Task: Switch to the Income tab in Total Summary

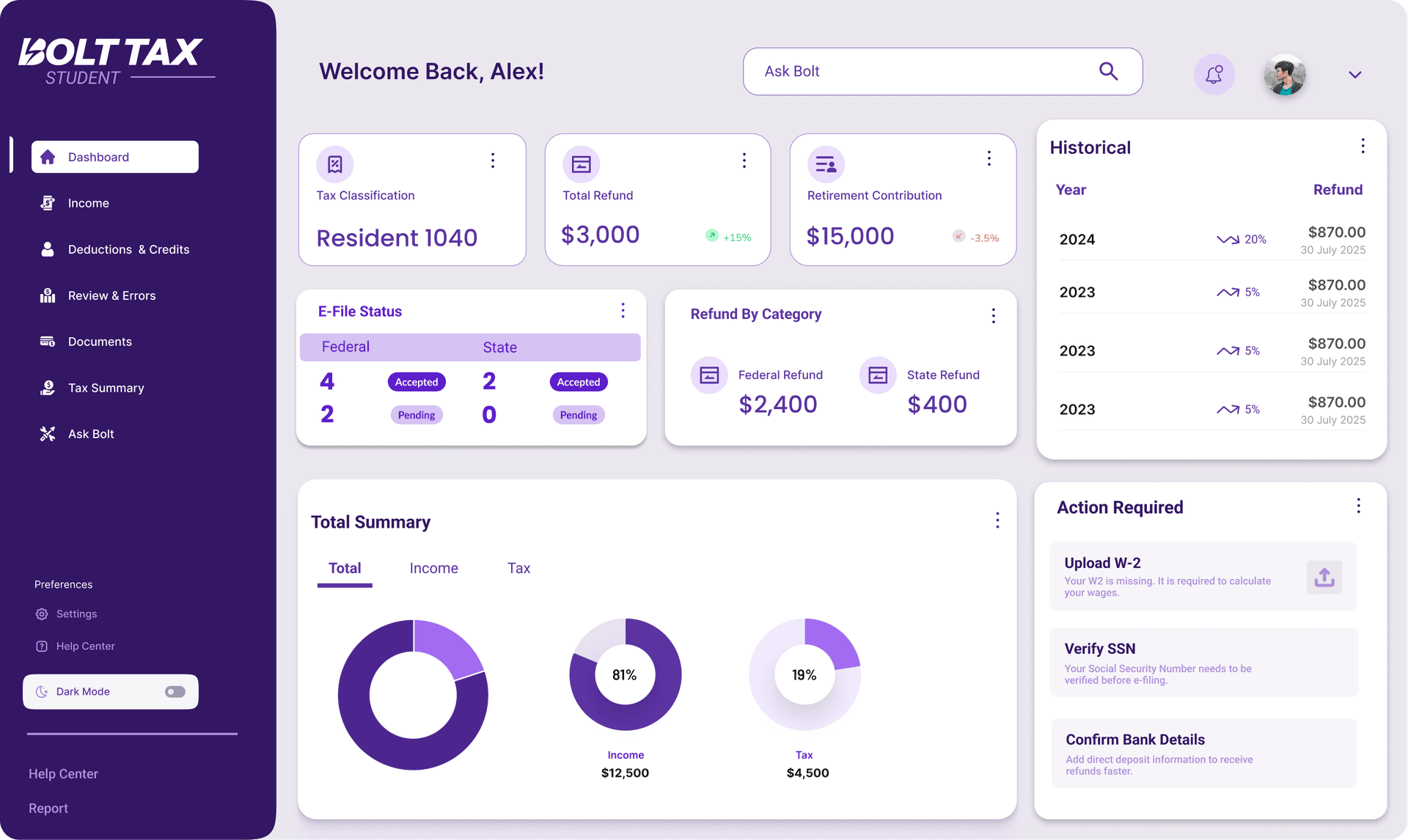Action: [433, 568]
